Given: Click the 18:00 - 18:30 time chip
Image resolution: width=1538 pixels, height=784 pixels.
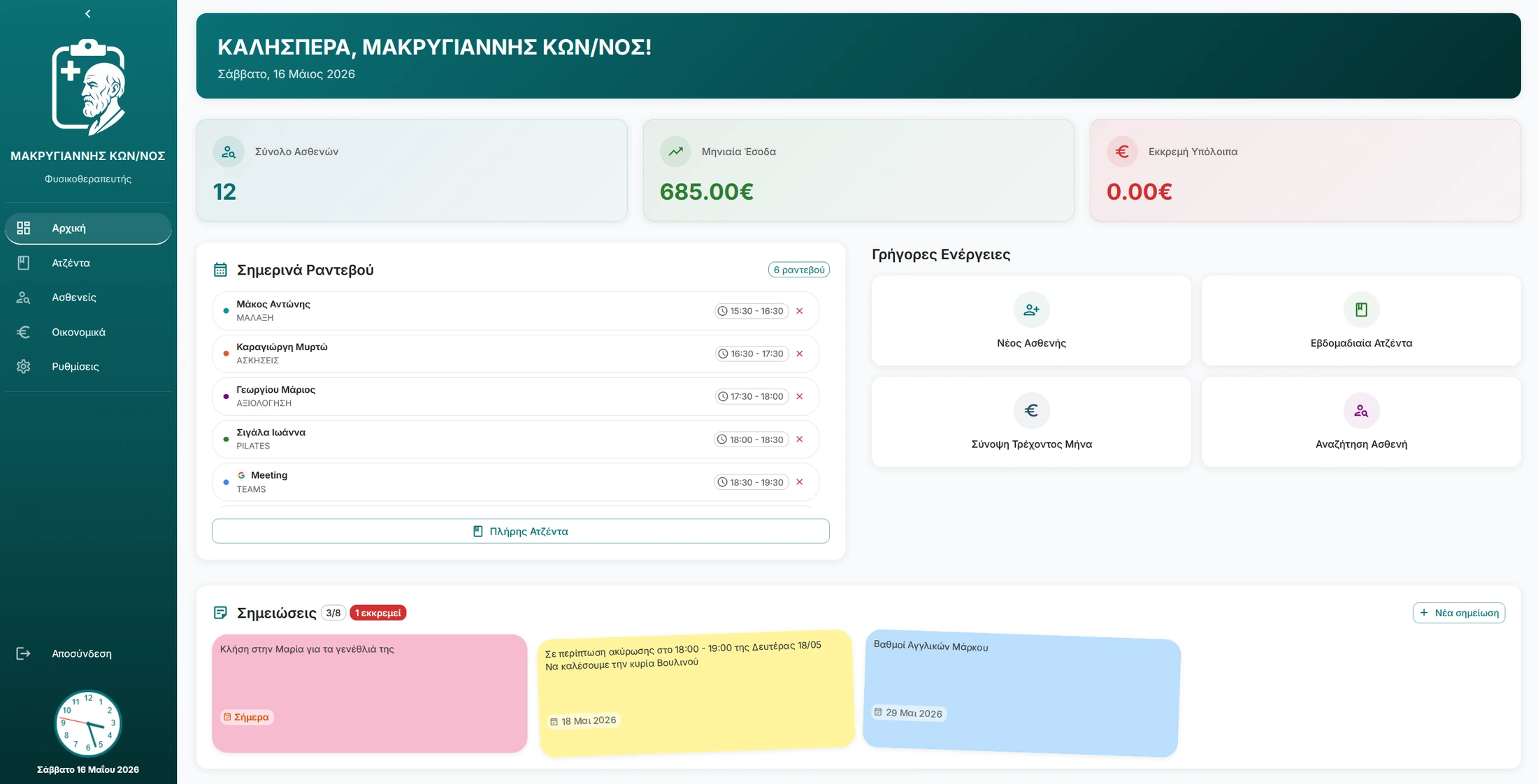Looking at the screenshot, I should (x=751, y=440).
